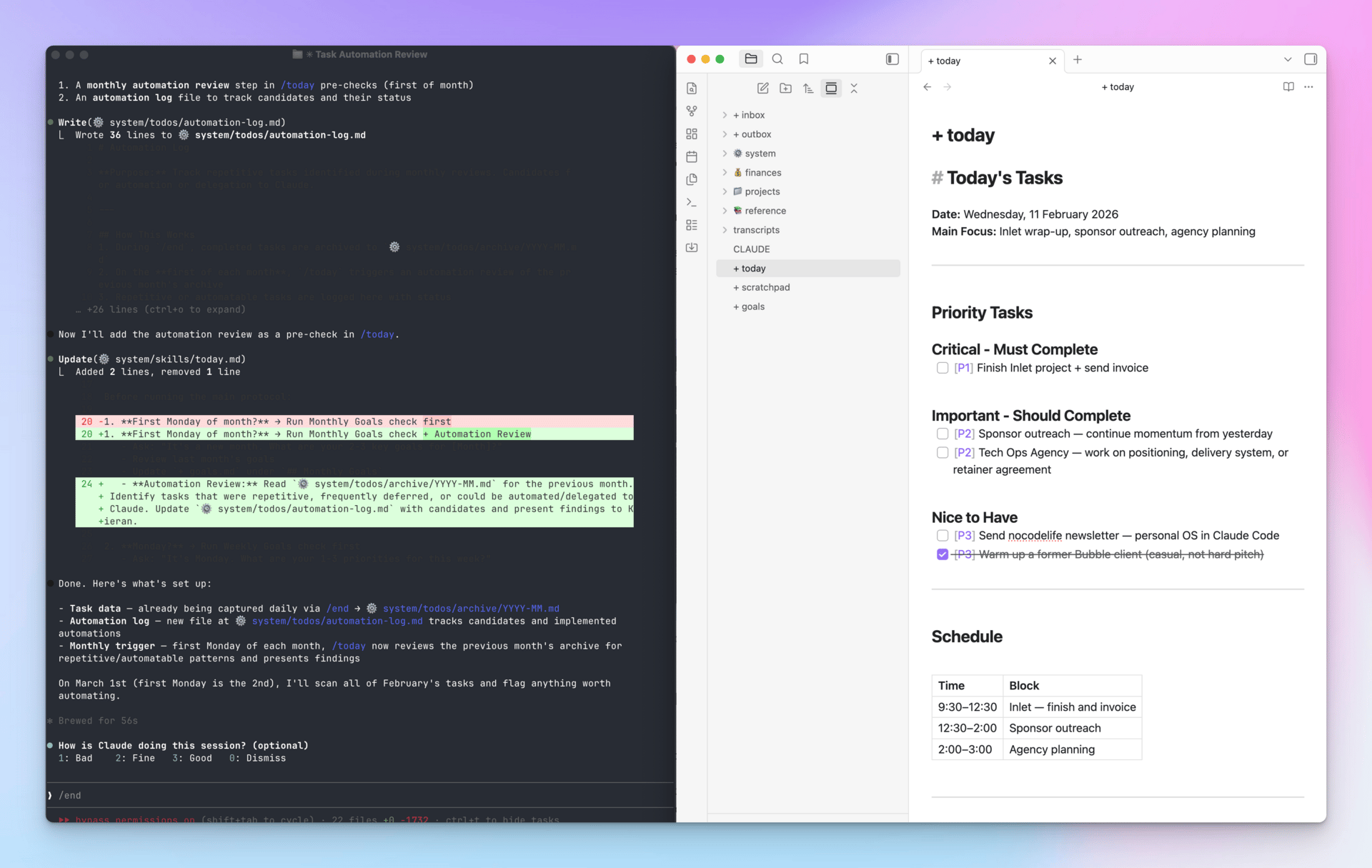Expand the finances folder
This screenshot has width=1372, height=868.
click(725, 172)
